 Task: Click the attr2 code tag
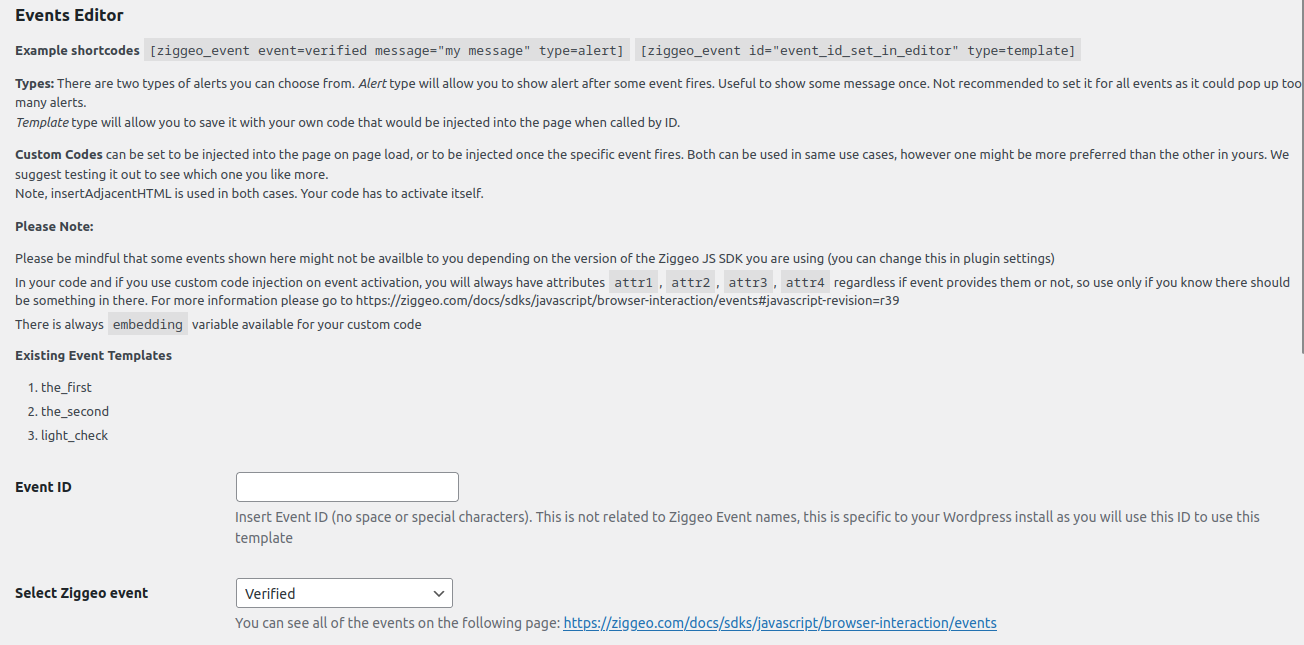coord(691,283)
